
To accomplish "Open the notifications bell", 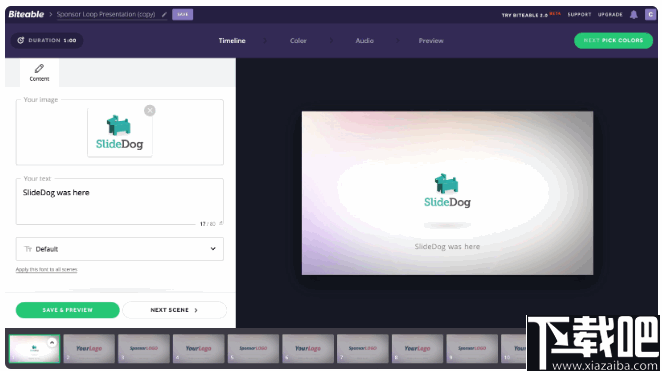I will tap(634, 15).
